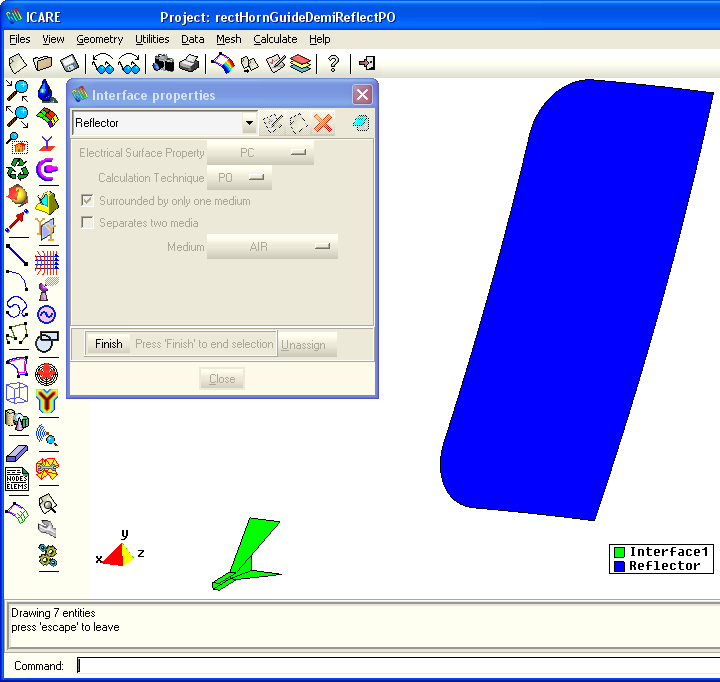This screenshot has width=720, height=682.
Task: Click the red and blue field grid icon
Action: pyautogui.click(x=47, y=263)
